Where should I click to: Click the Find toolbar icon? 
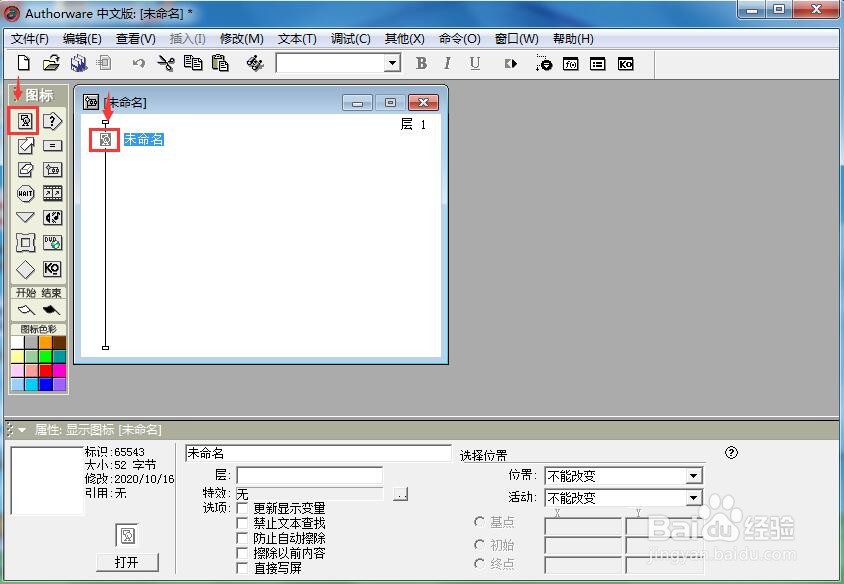pos(255,64)
